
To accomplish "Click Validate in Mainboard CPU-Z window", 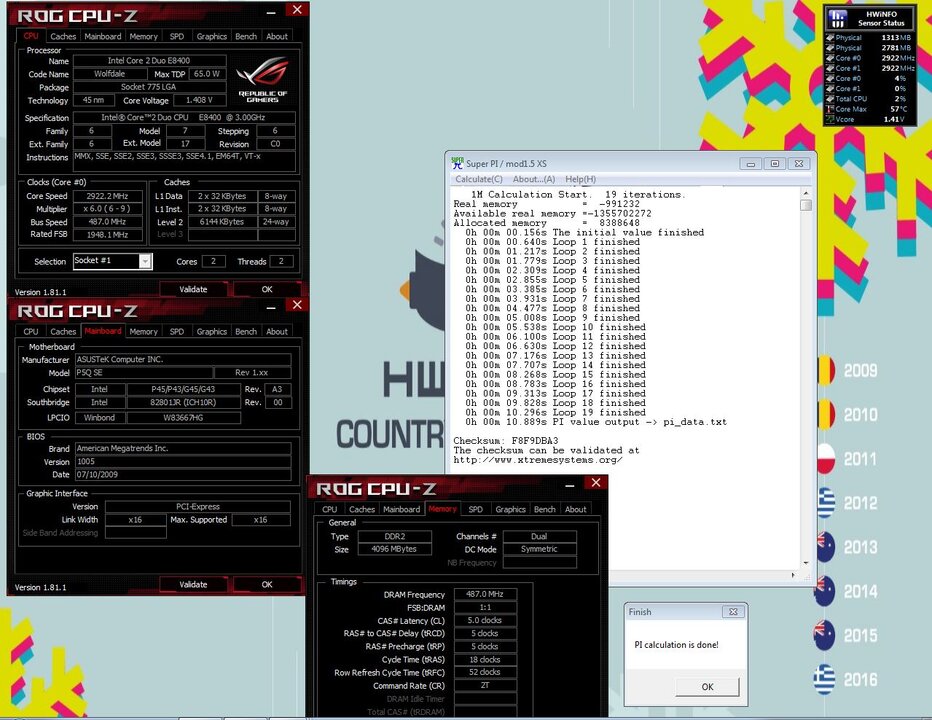I will (193, 584).
